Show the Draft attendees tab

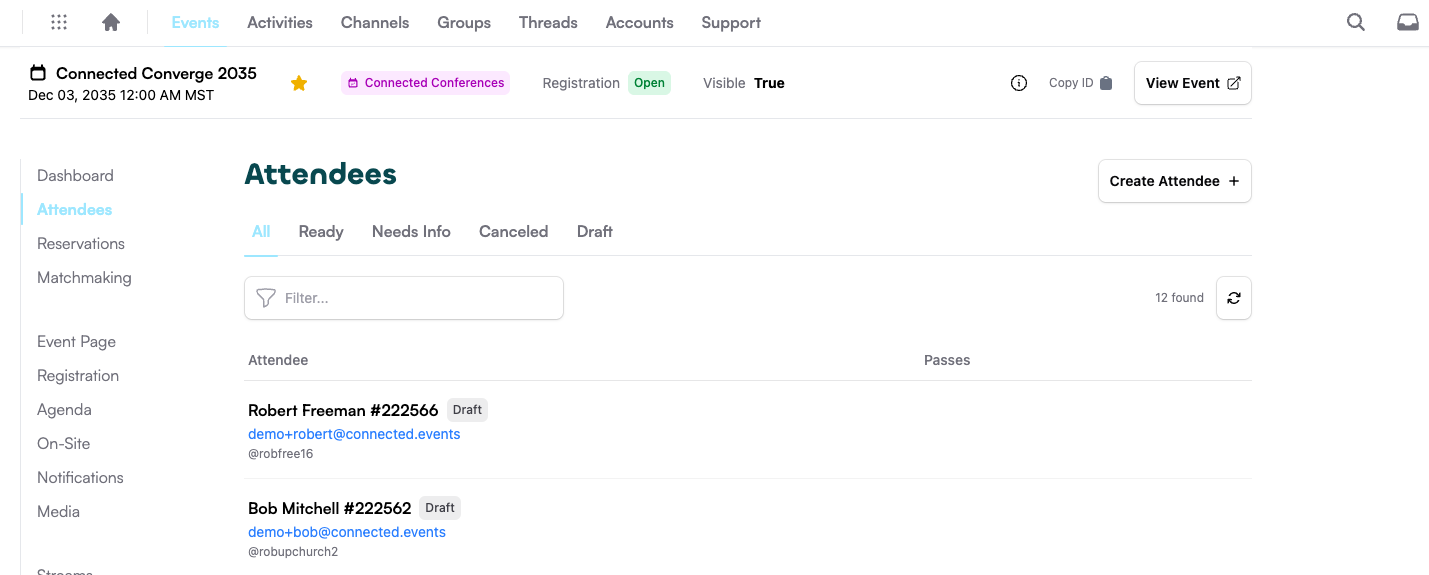click(594, 231)
